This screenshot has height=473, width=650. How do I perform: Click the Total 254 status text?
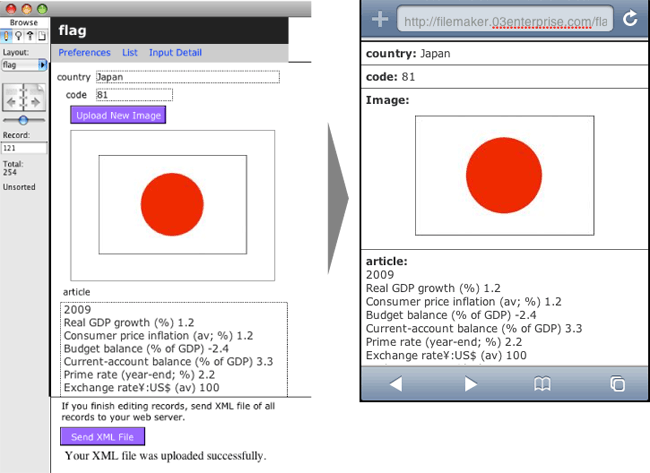click(13, 168)
